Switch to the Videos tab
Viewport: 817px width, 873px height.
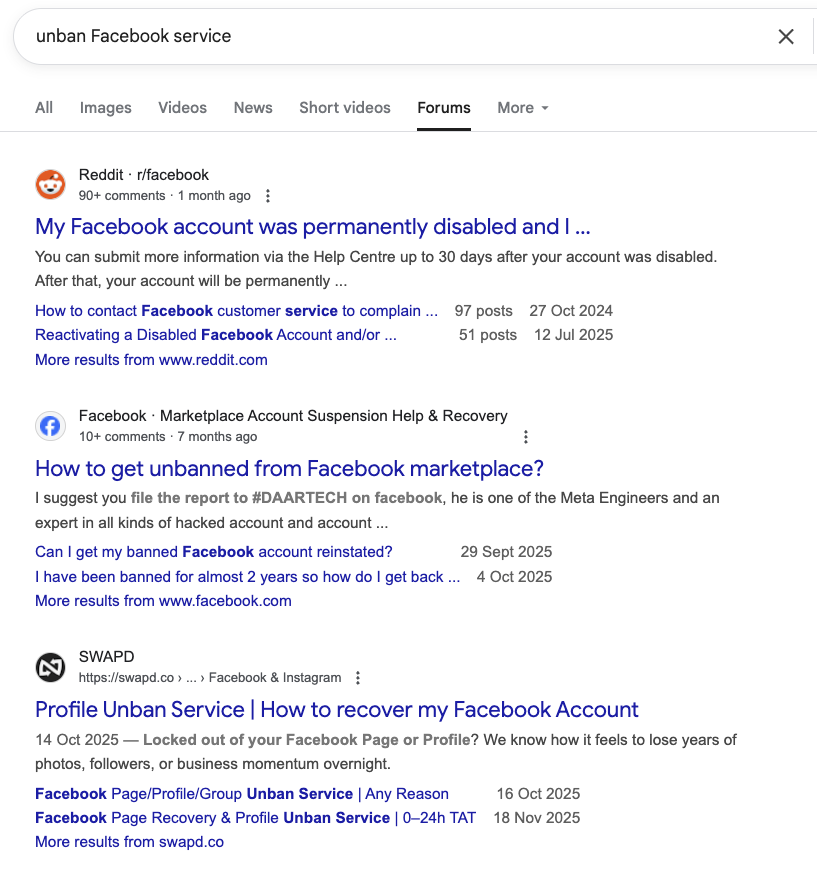point(182,108)
